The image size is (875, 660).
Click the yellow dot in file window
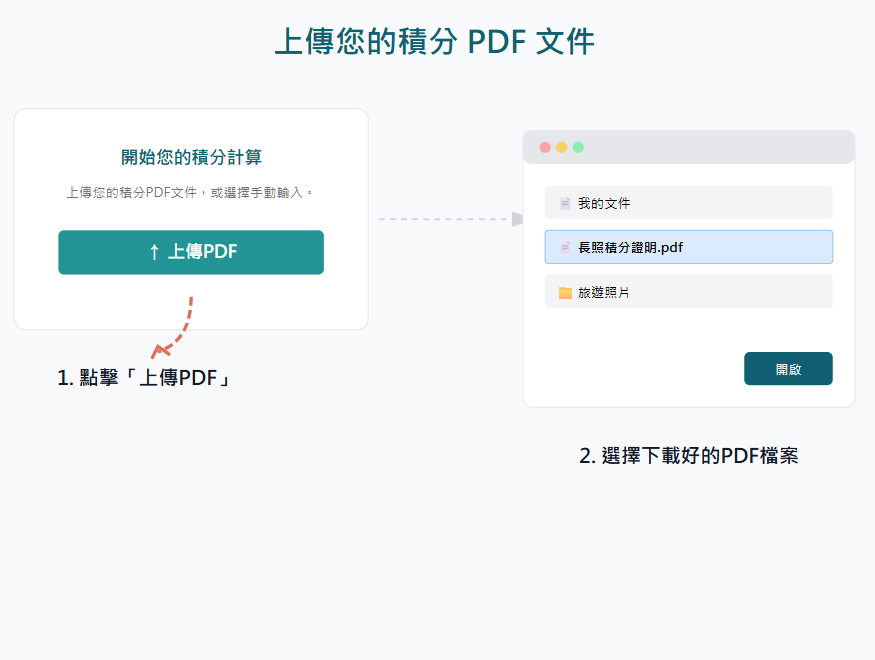pos(562,147)
